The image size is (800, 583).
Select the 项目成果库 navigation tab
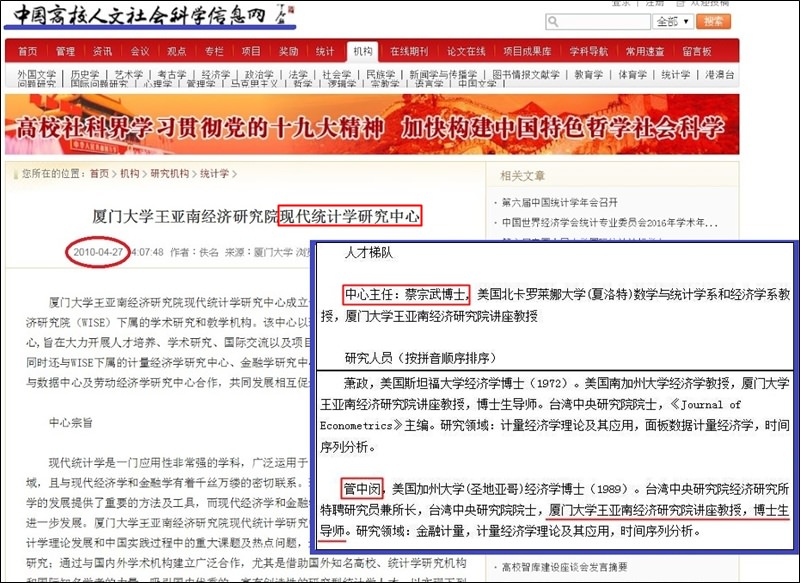pos(527,51)
